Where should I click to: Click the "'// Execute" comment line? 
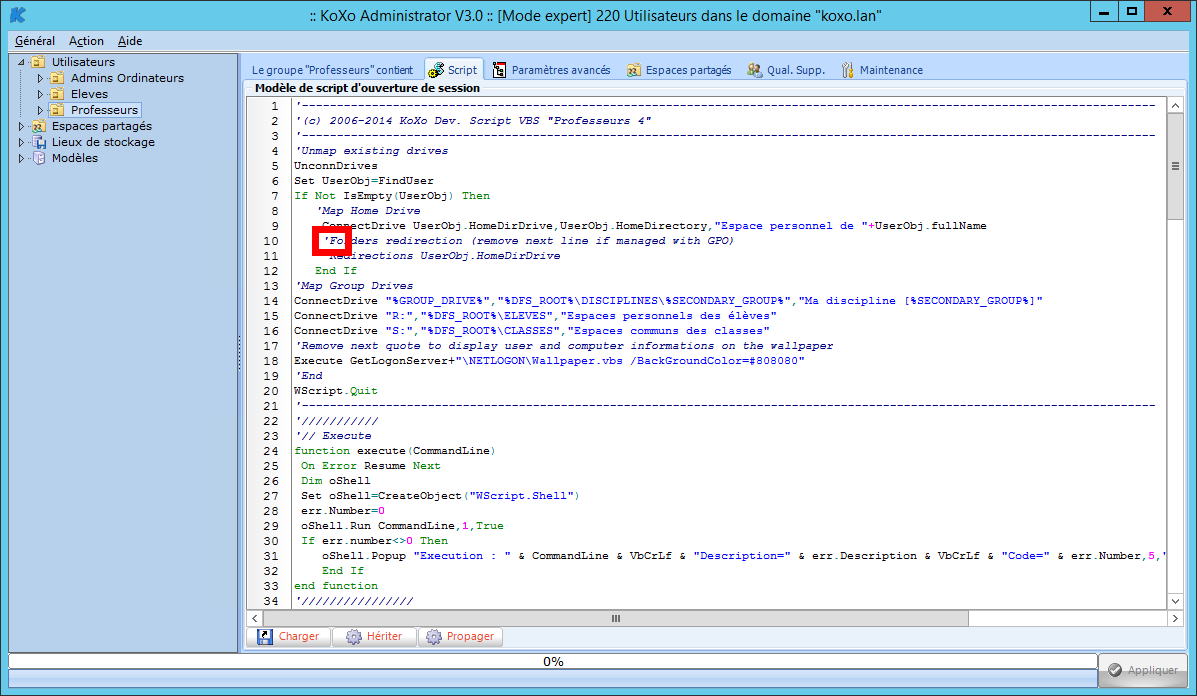point(334,436)
